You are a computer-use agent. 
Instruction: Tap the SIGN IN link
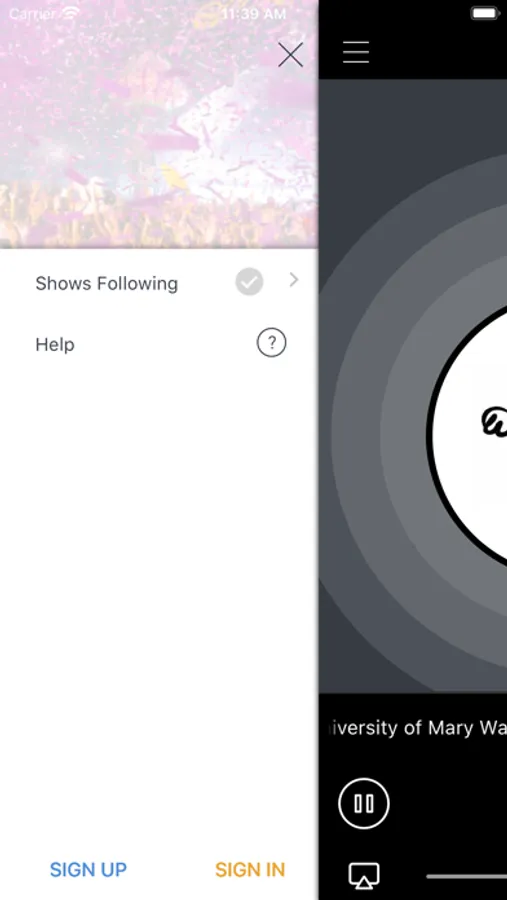tap(250, 870)
